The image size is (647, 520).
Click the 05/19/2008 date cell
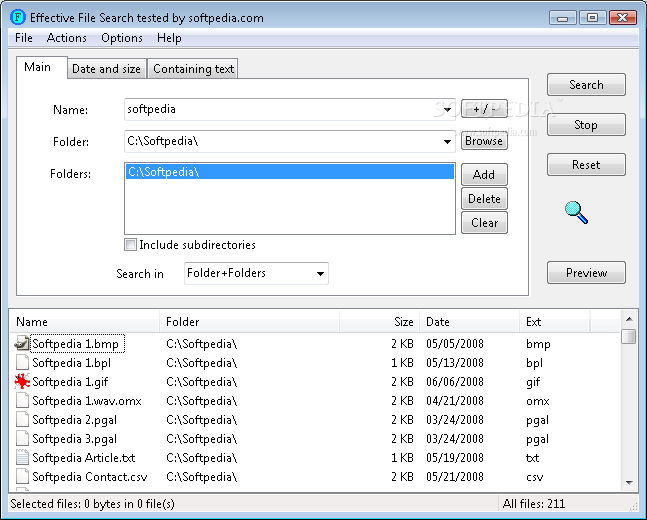pyautogui.click(x=455, y=457)
